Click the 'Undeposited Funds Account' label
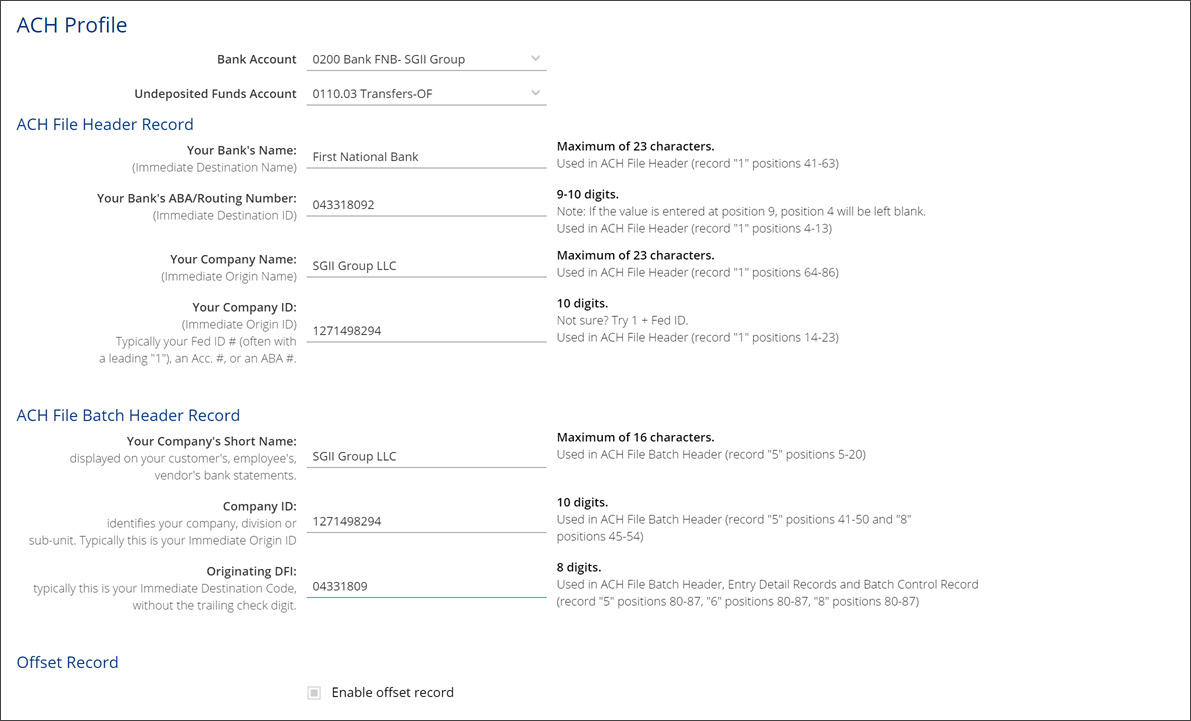The image size is (1191, 721). click(216, 93)
